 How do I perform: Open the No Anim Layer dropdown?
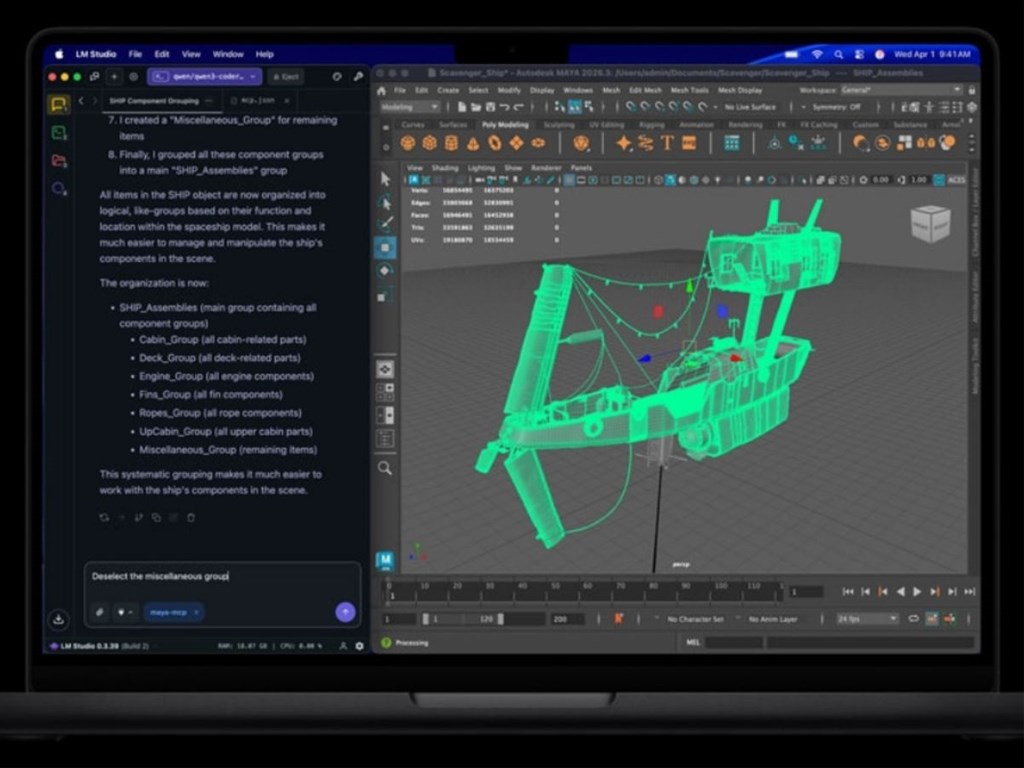tap(772, 619)
